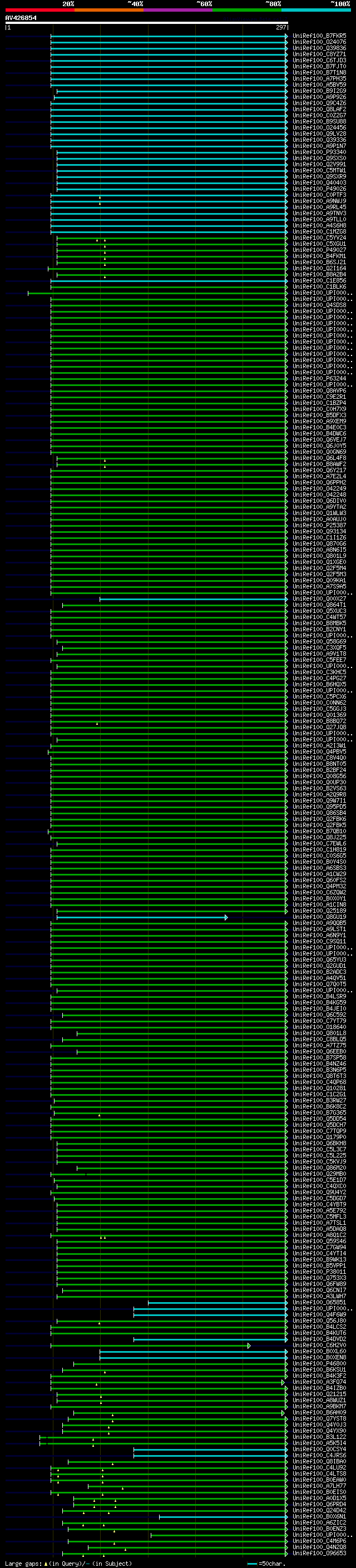
Task: Click the UniRef100_C4WT57 label
Action: point(319,617)
